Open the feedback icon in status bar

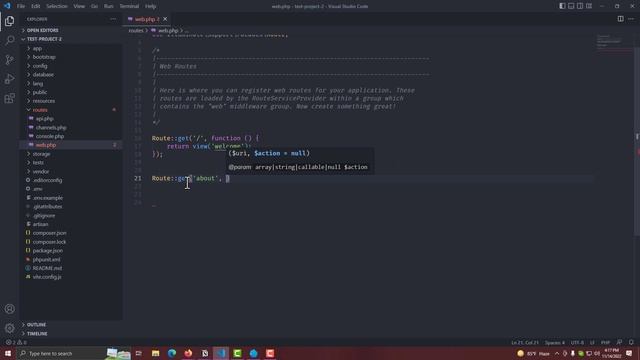[620, 342]
